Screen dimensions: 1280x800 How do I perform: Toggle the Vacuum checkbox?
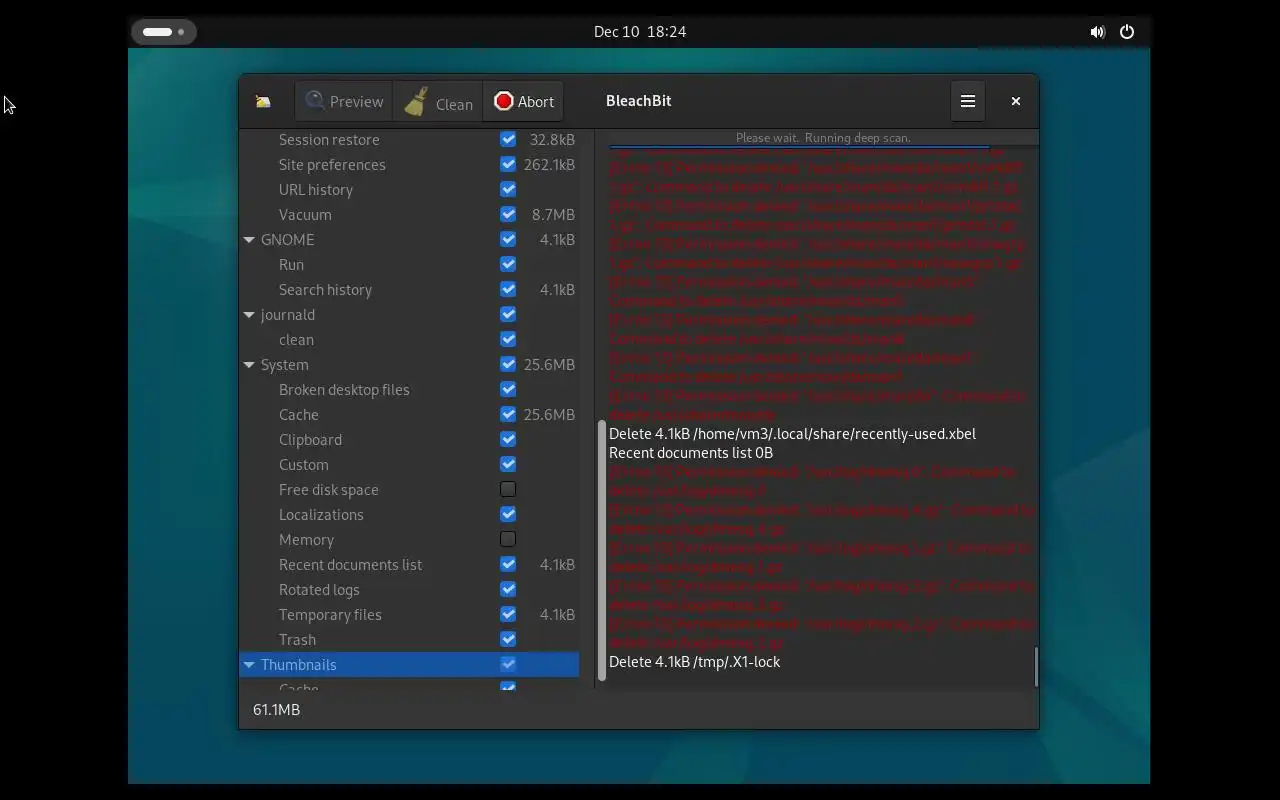click(x=508, y=214)
